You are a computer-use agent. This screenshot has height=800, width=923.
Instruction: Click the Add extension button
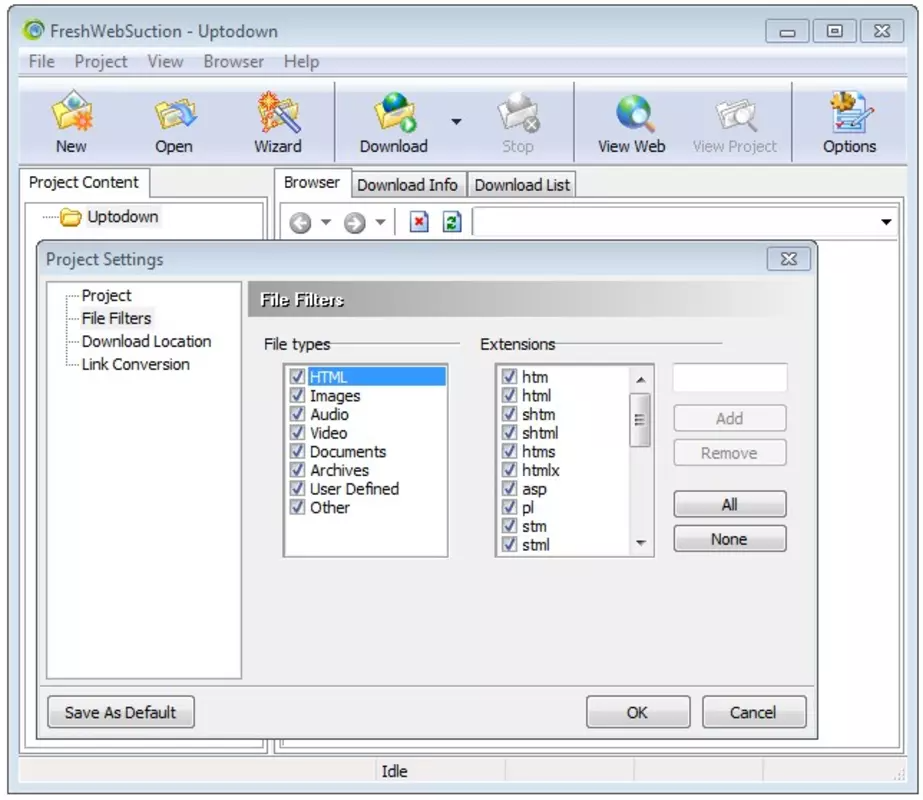729,419
